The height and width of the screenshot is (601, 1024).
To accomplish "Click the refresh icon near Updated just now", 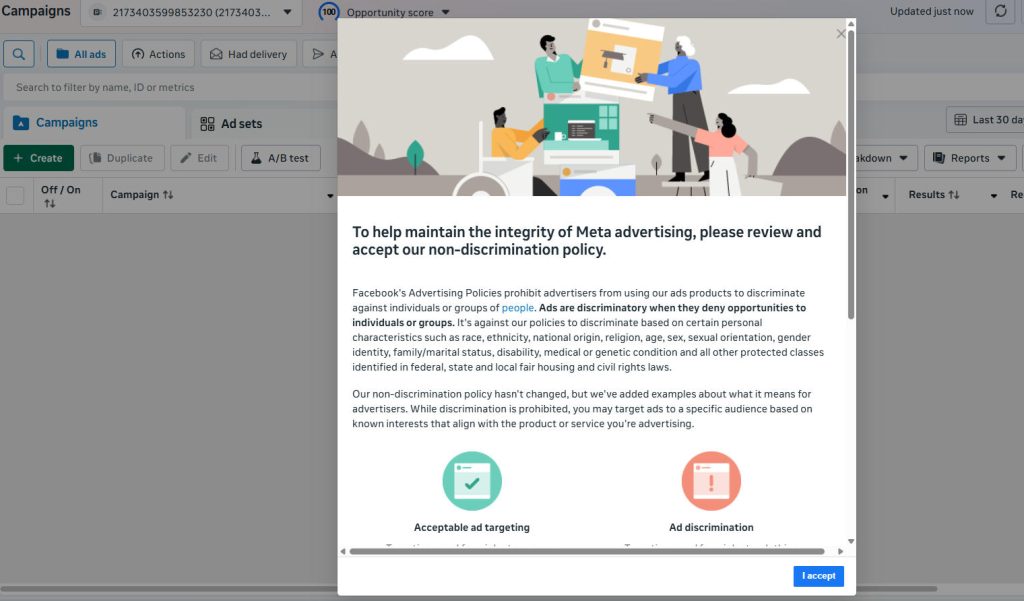I will tap(1000, 11).
